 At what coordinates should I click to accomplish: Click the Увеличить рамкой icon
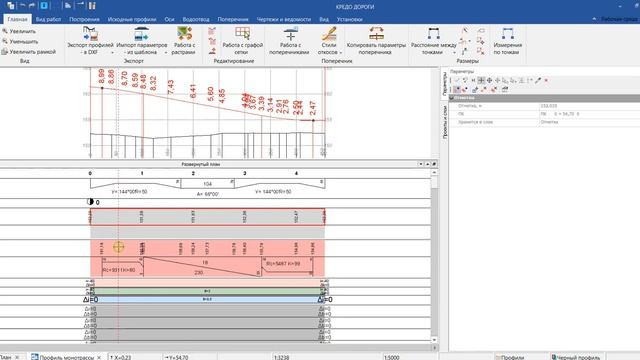[4, 51]
